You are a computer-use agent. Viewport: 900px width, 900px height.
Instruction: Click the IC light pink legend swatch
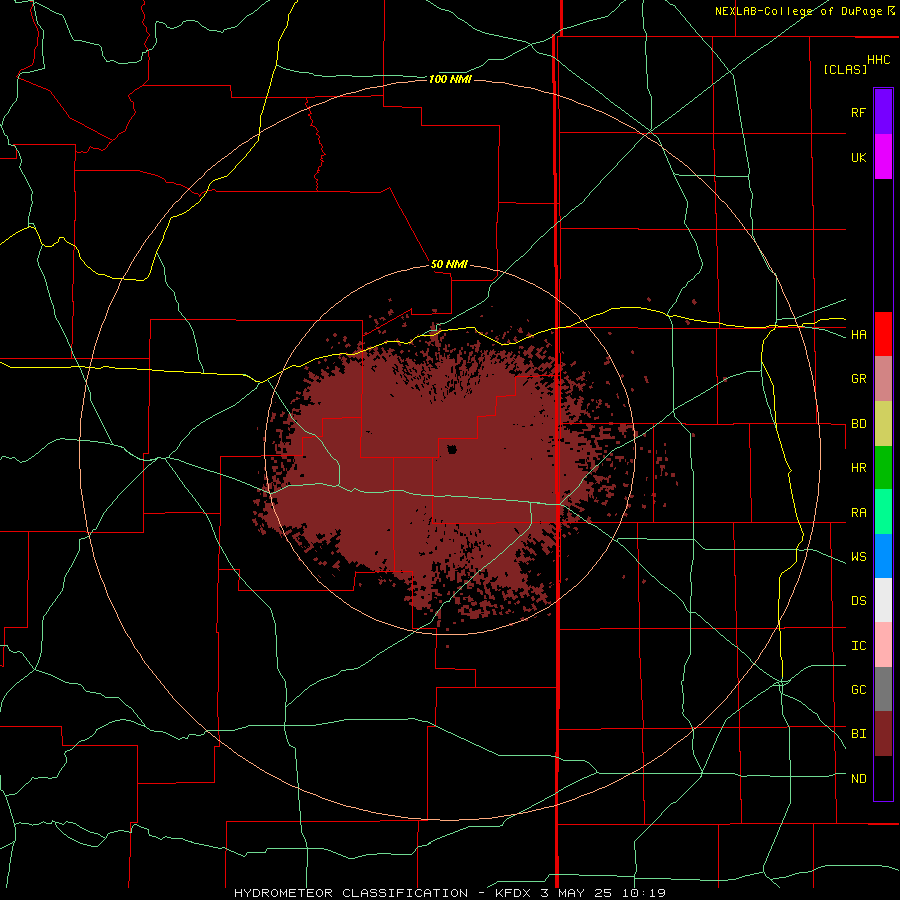pos(883,645)
